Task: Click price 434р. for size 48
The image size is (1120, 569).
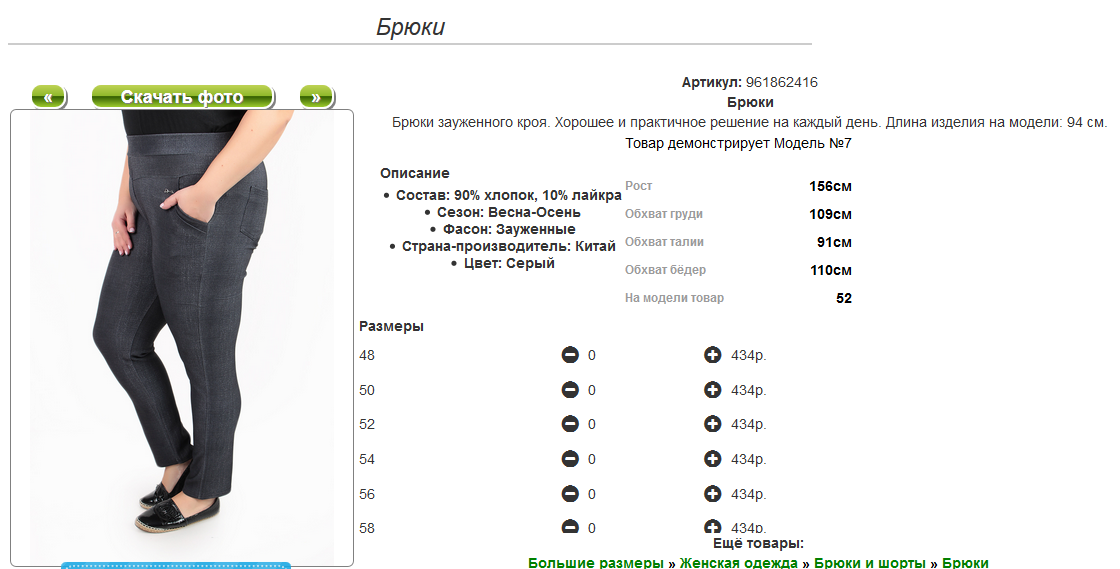Action: 749,356
